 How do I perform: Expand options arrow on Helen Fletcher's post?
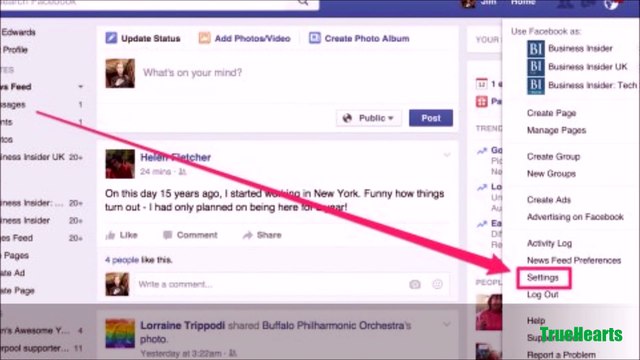point(447,155)
